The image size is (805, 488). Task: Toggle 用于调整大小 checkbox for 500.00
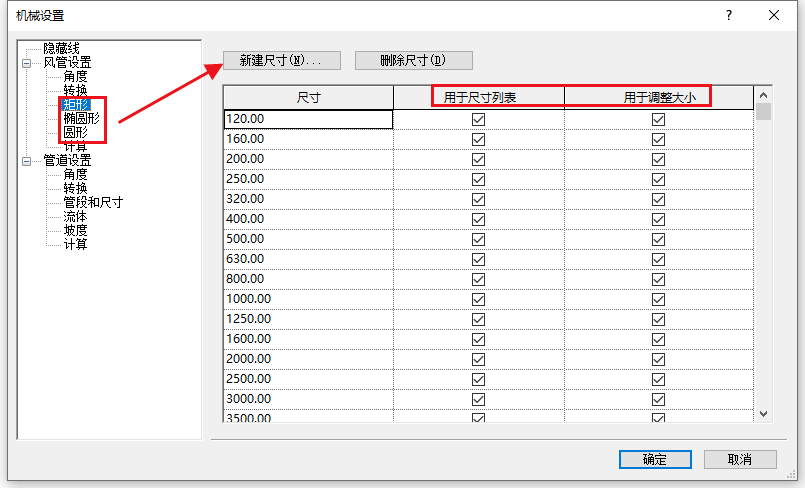click(659, 240)
